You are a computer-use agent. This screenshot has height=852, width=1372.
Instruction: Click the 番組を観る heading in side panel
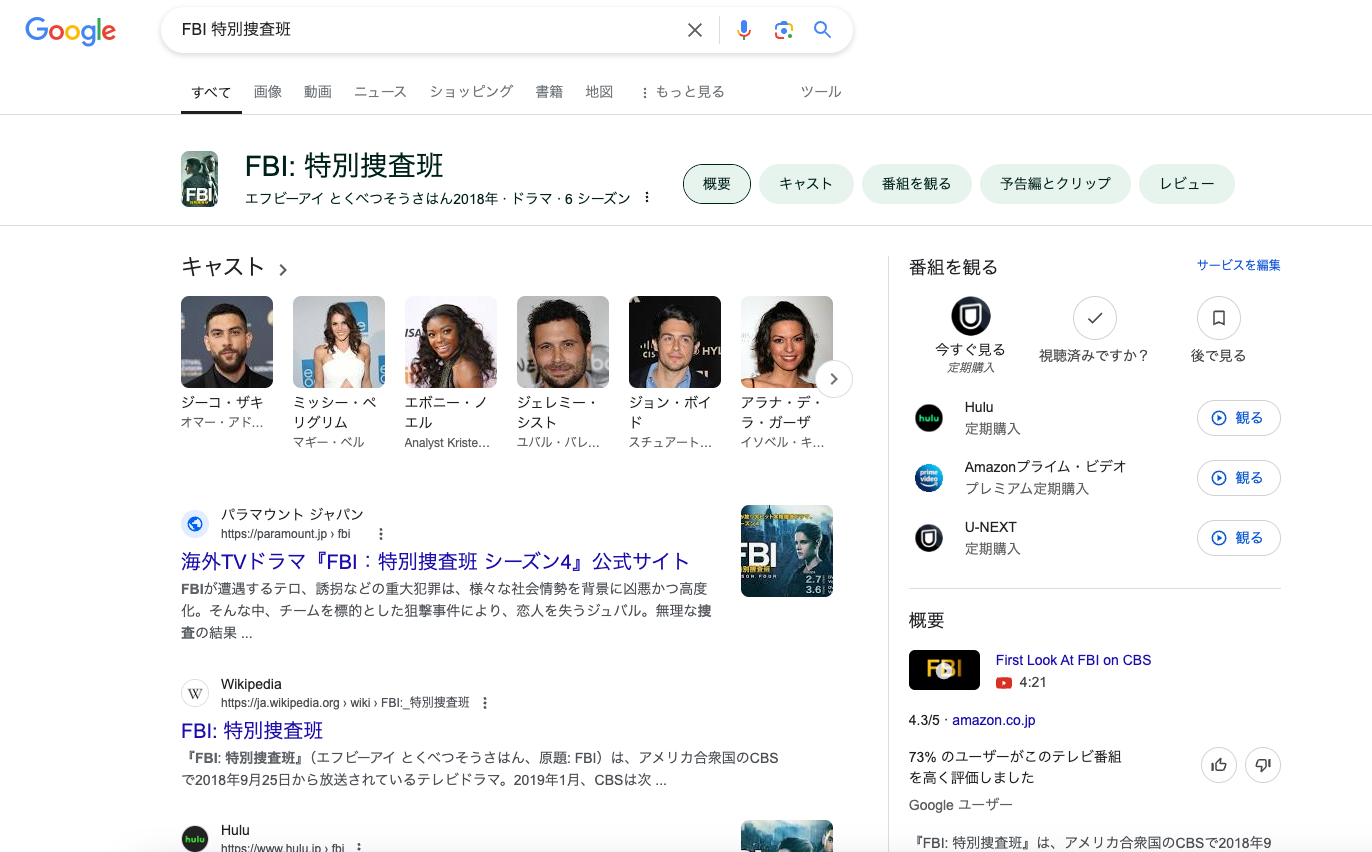point(953,267)
